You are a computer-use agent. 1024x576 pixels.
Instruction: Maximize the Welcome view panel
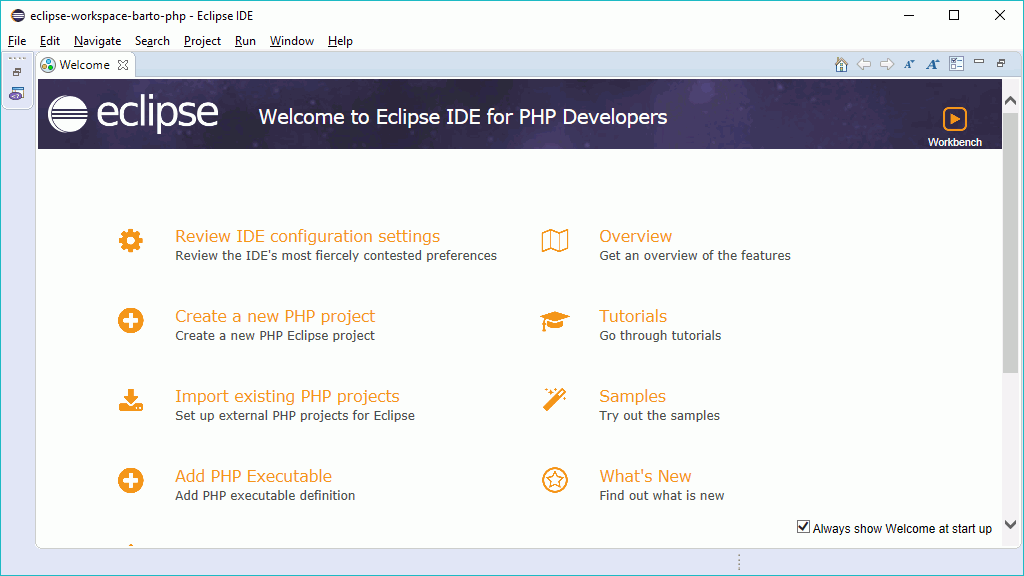click(x=1001, y=63)
